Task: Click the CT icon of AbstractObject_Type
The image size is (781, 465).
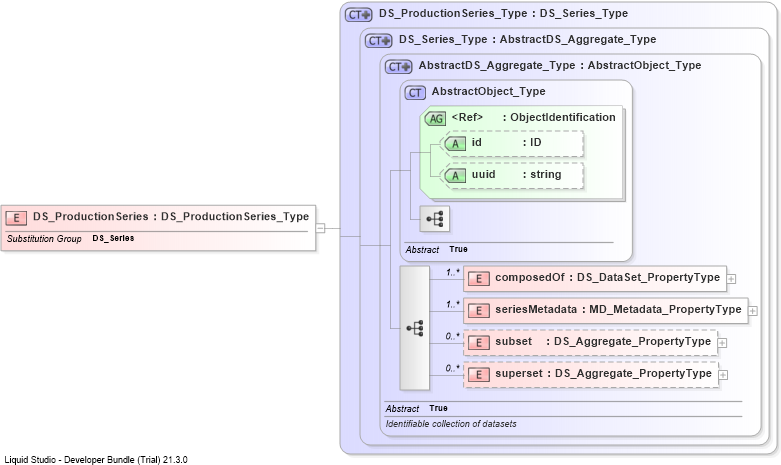Action: [x=415, y=93]
